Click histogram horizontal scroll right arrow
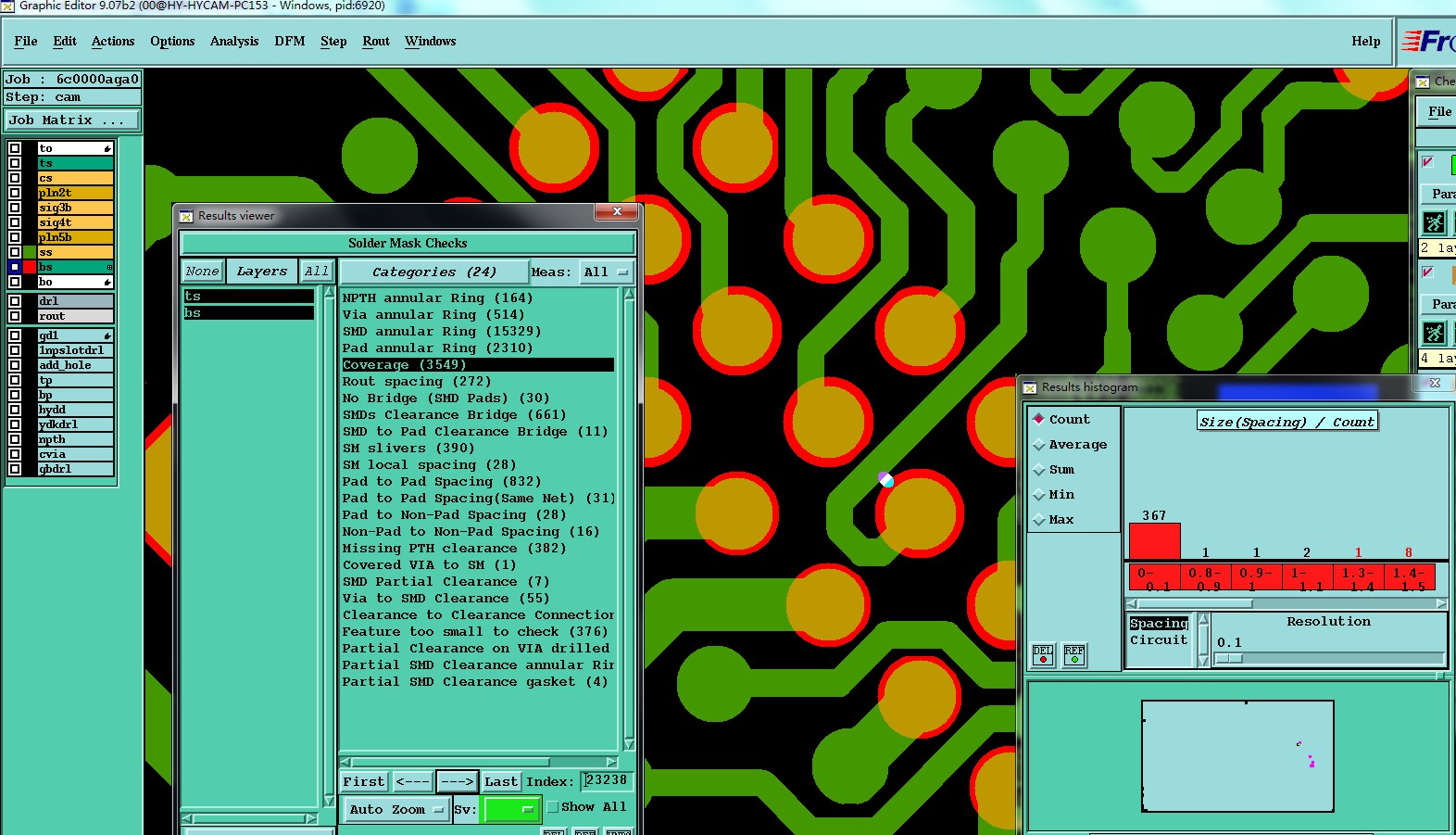The height and width of the screenshot is (835, 1456). click(x=1441, y=603)
